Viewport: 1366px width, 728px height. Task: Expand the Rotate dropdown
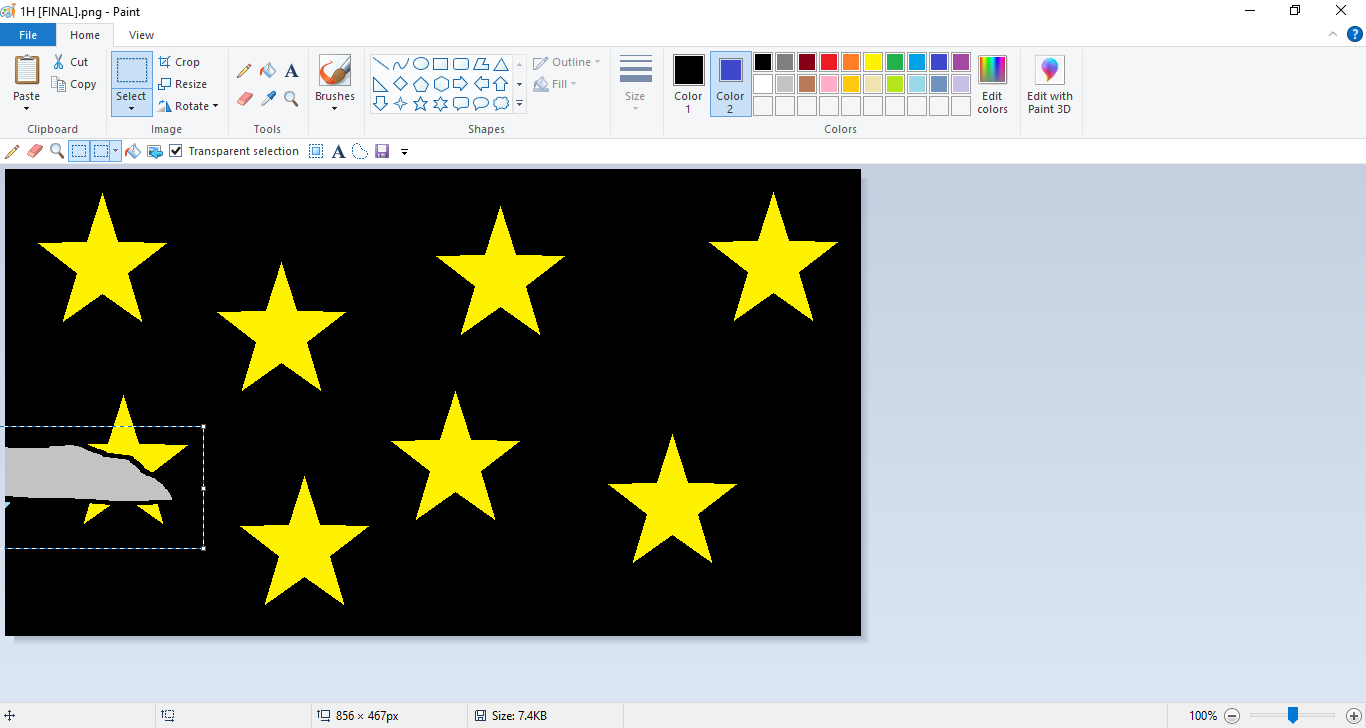(189, 106)
